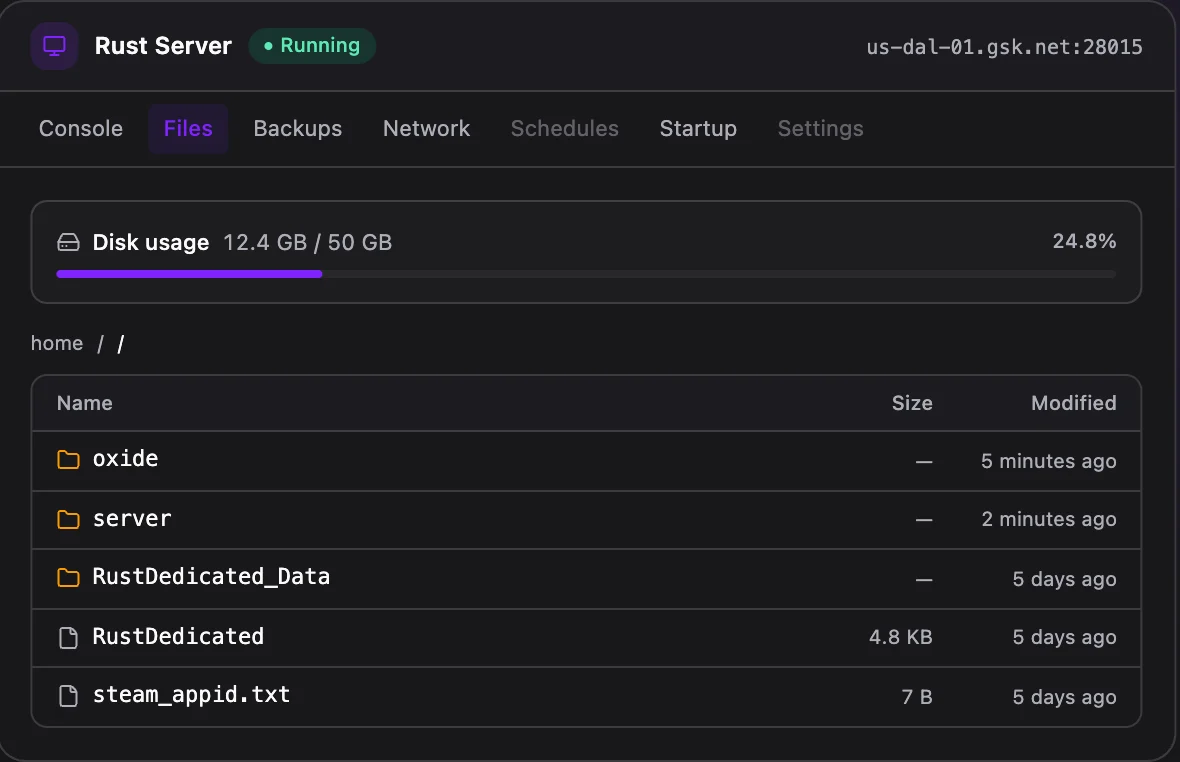
Task: Click the Running status badge
Action: (x=312, y=46)
